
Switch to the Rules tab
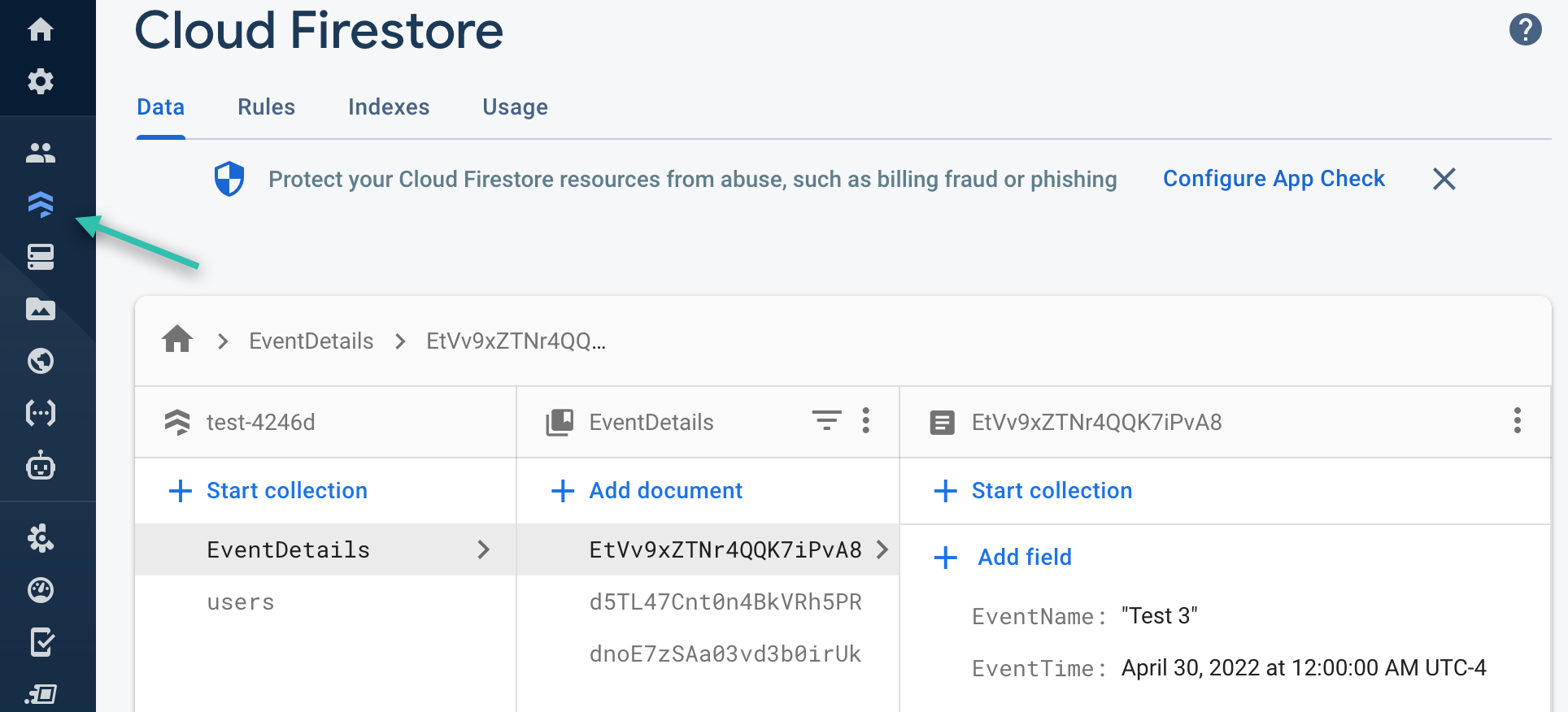click(266, 107)
